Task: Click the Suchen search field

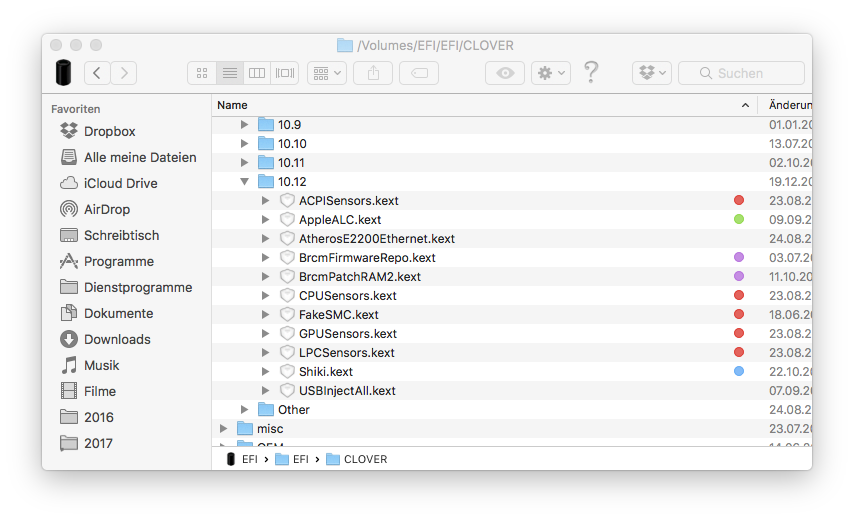Action: coord(741,73)
